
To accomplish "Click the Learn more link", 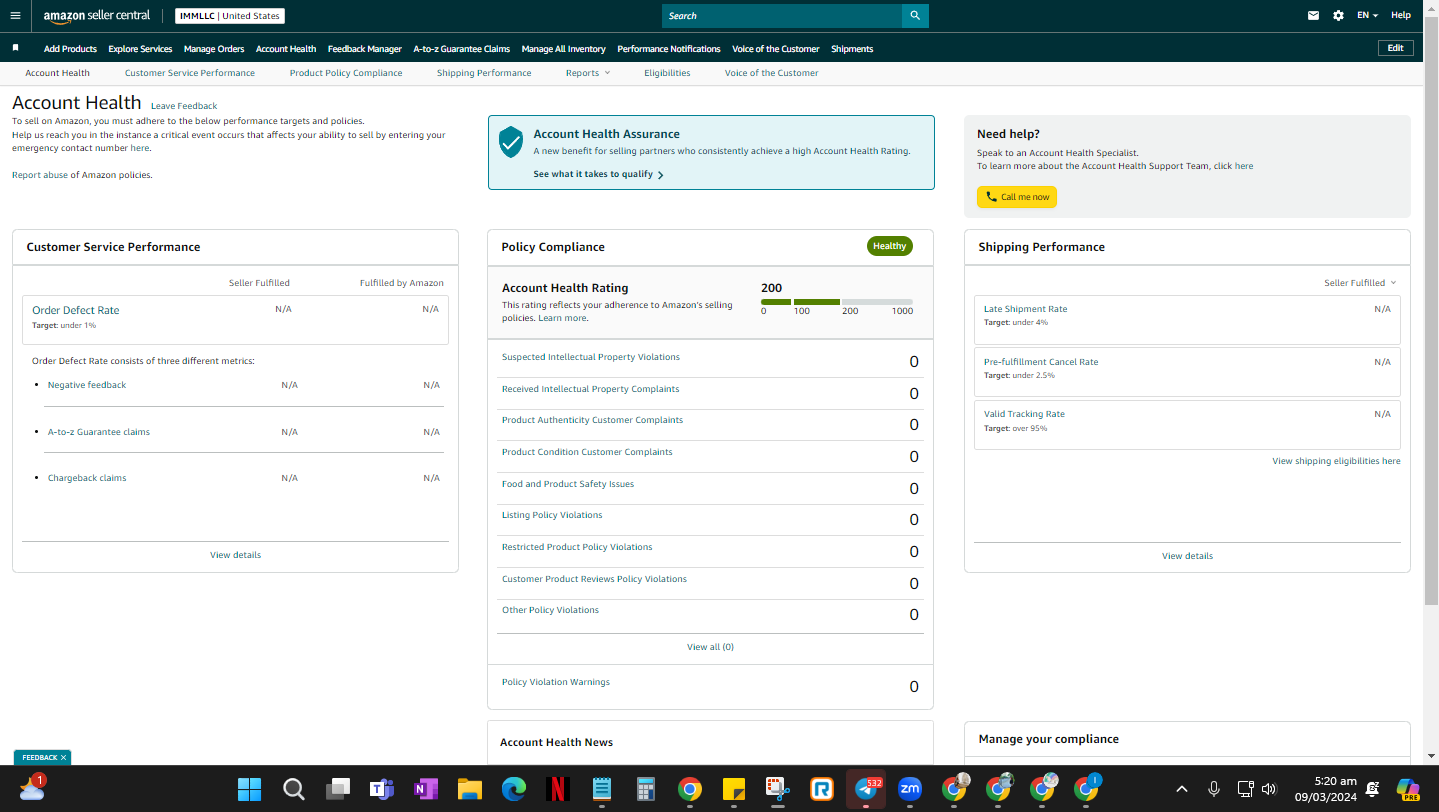I will tap(563, 318).
